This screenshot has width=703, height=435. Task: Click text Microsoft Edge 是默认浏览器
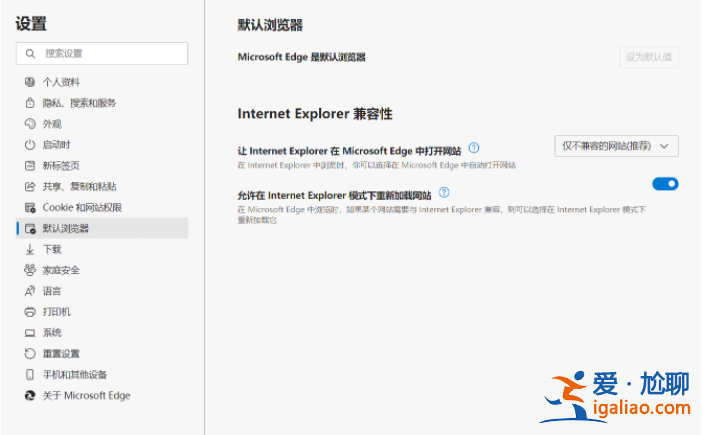[301, 57]
